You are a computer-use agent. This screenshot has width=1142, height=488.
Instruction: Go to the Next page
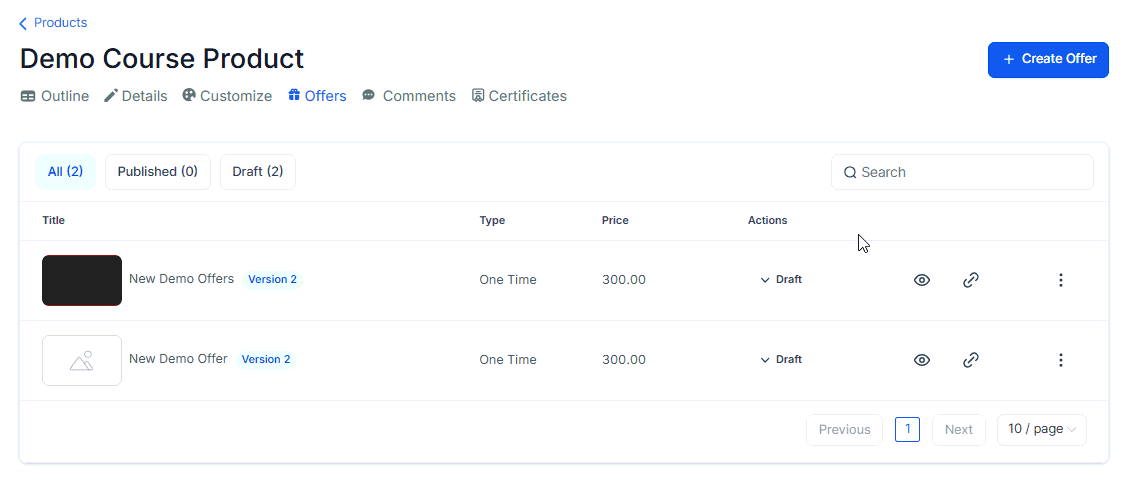coord(958,429)
